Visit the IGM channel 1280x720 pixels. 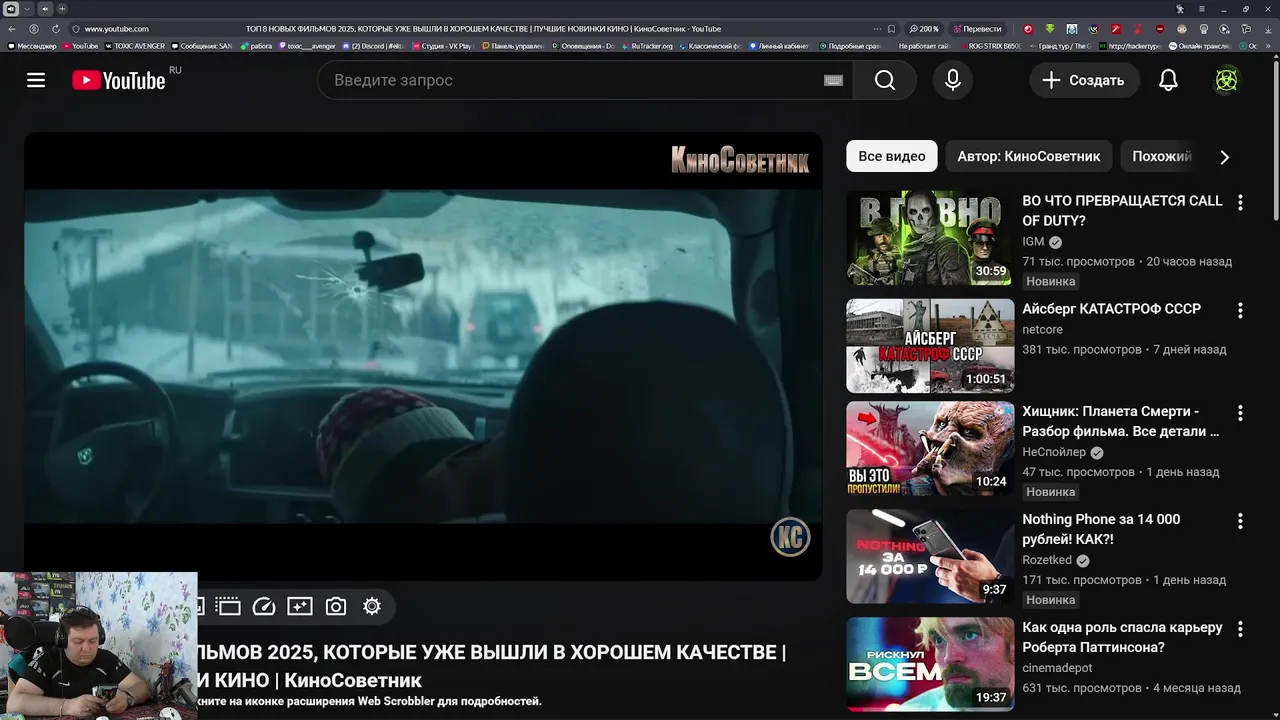coord(1033,242)
